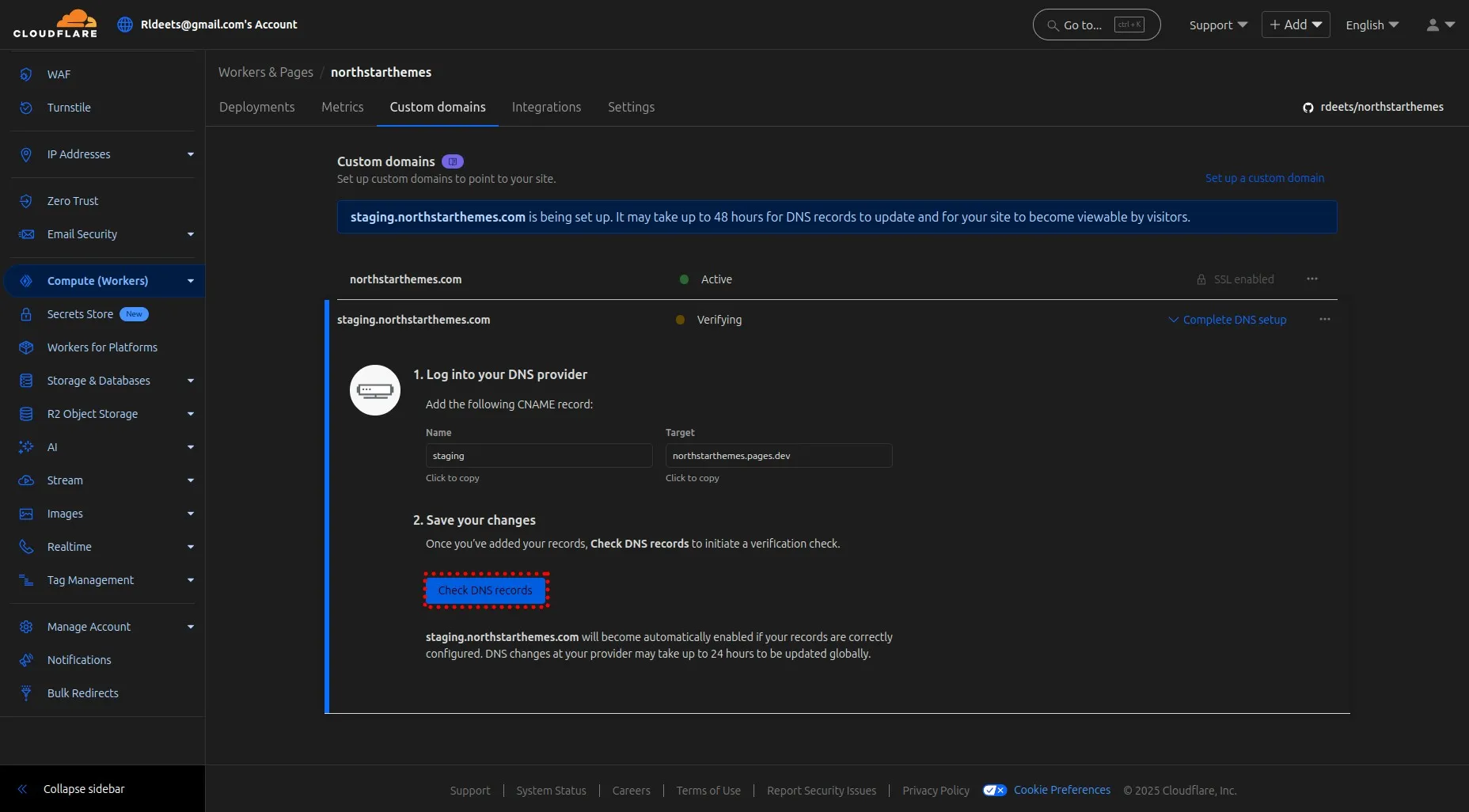The width and height of the screenshot is (1469, 812).
Task: Open Report Security Issues footer link
Action: [822, 791]
